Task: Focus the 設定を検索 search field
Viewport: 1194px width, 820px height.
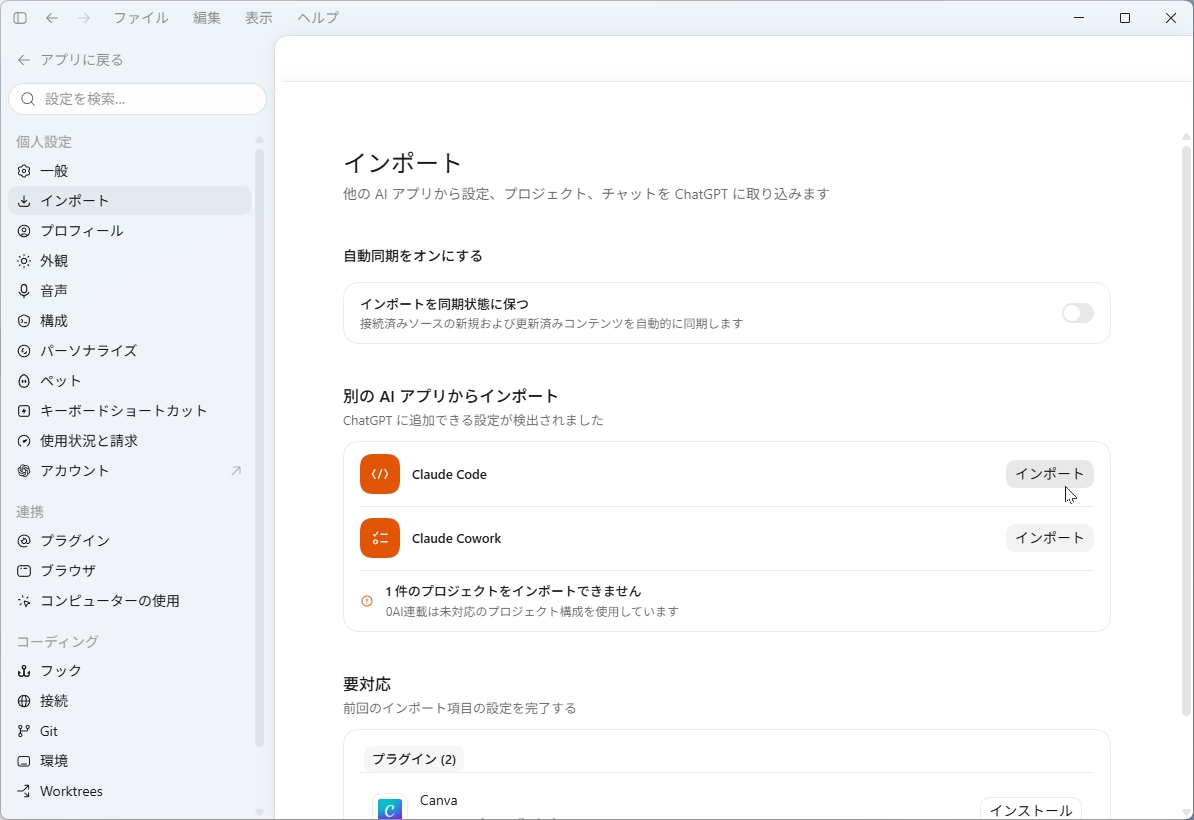Action: pyautogui.click(x=137, y=99)
